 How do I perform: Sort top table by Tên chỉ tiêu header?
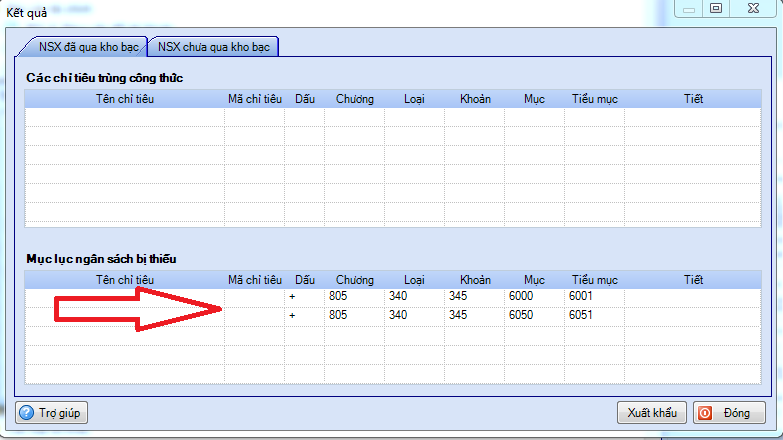point(125,99)
